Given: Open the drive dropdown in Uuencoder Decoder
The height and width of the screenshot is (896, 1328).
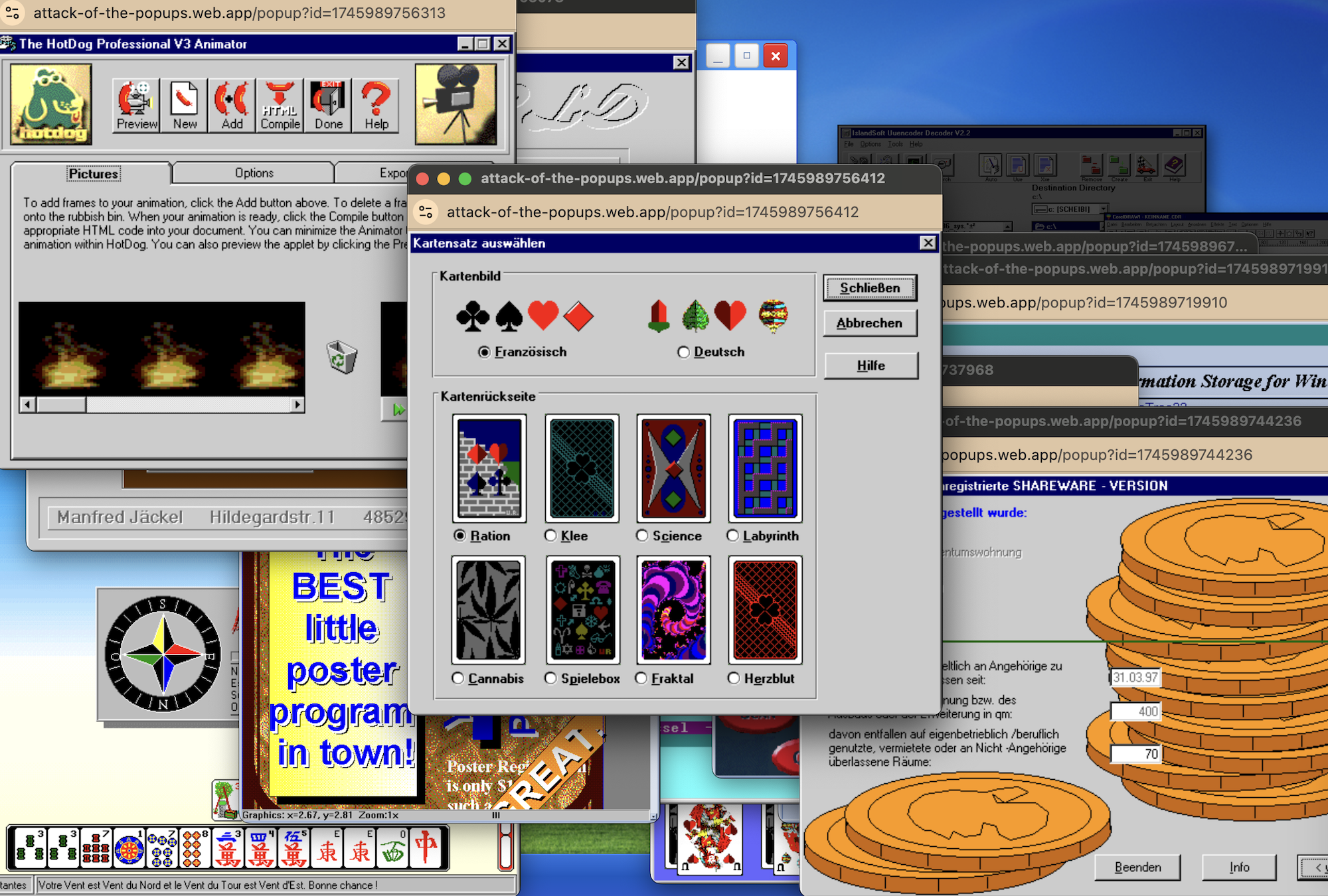Looking at the screenshot, I should pyautogui.click(x=1104, y=209).
